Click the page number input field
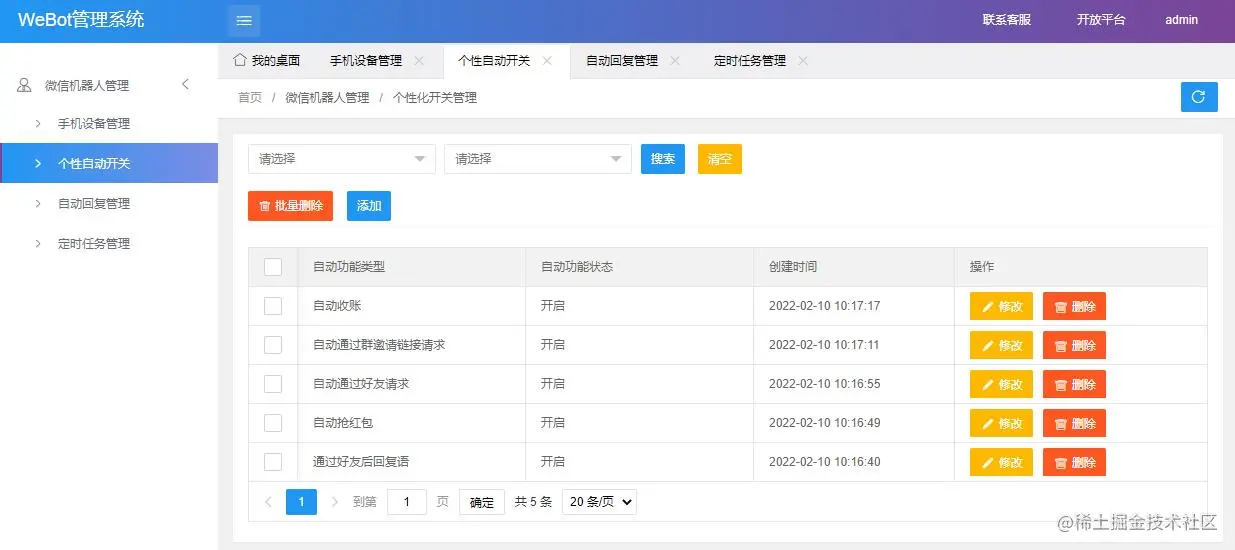The width and height of the screenshot is (1235, 550). point(407,502)
